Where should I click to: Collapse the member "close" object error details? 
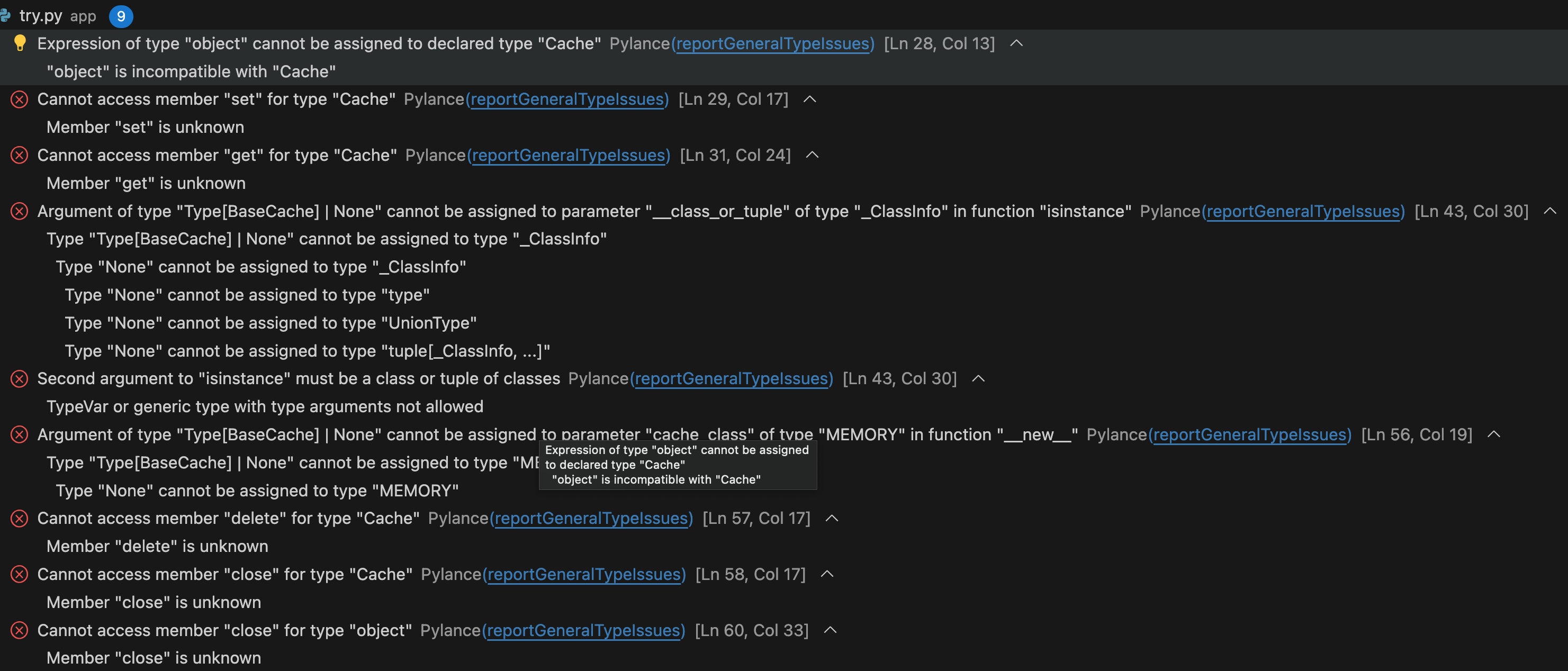[x=830, y=630]
